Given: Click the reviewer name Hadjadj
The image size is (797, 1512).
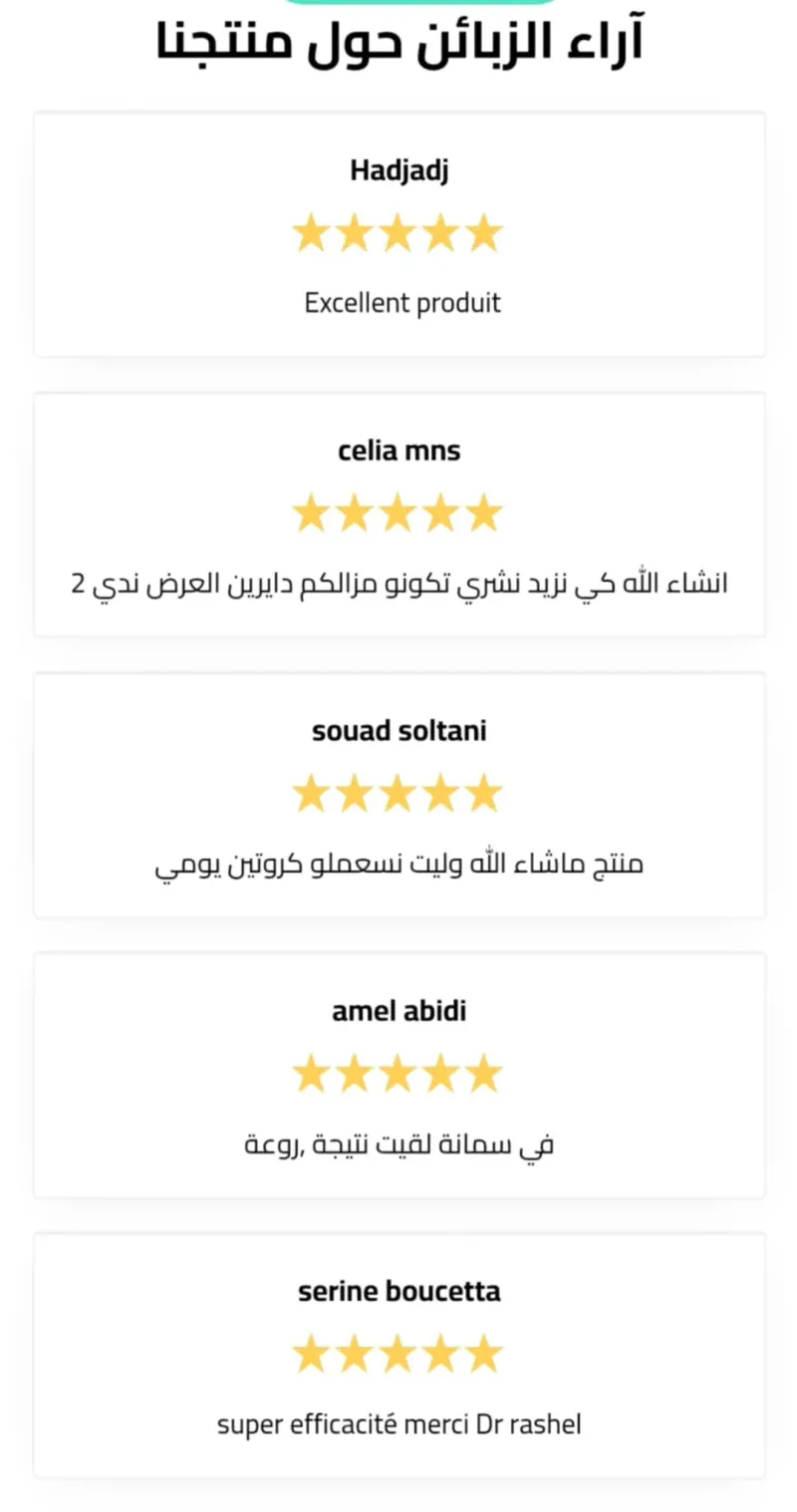Looking at the screenshot, I should coord(398,171).
